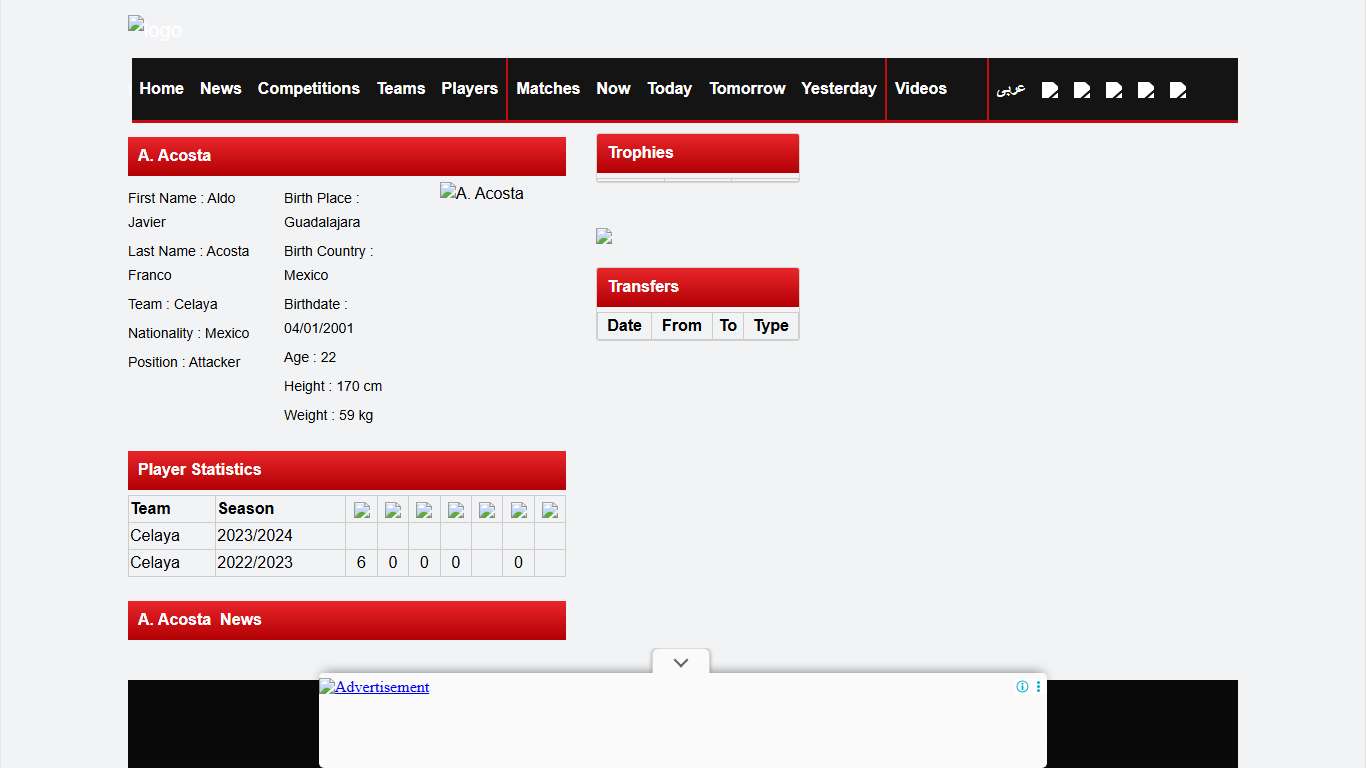Click the middle social media icon in the navbar
The image size is (1366, 768).
pos(1114,90)
